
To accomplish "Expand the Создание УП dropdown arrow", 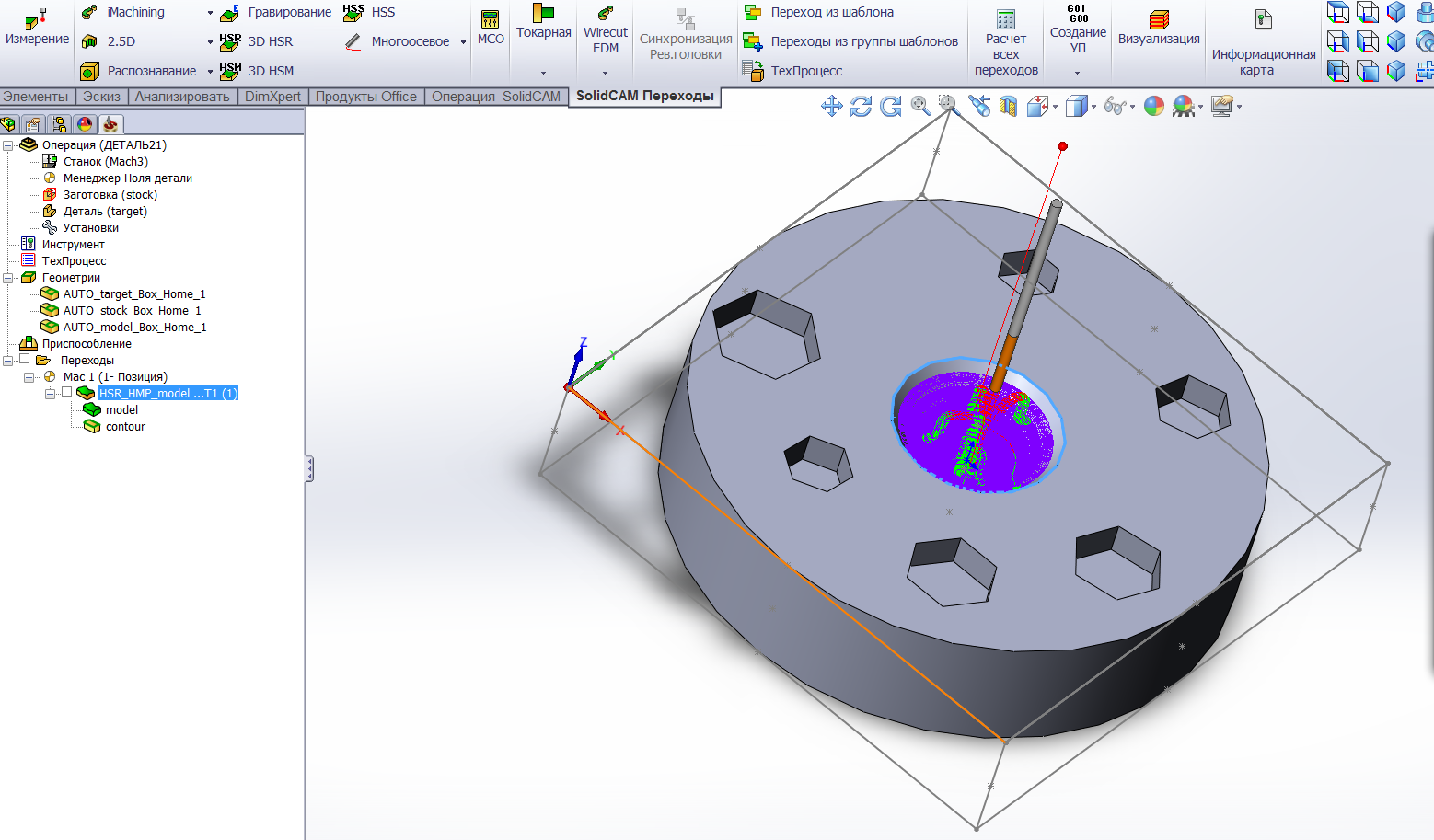I will pos(1077,73).
